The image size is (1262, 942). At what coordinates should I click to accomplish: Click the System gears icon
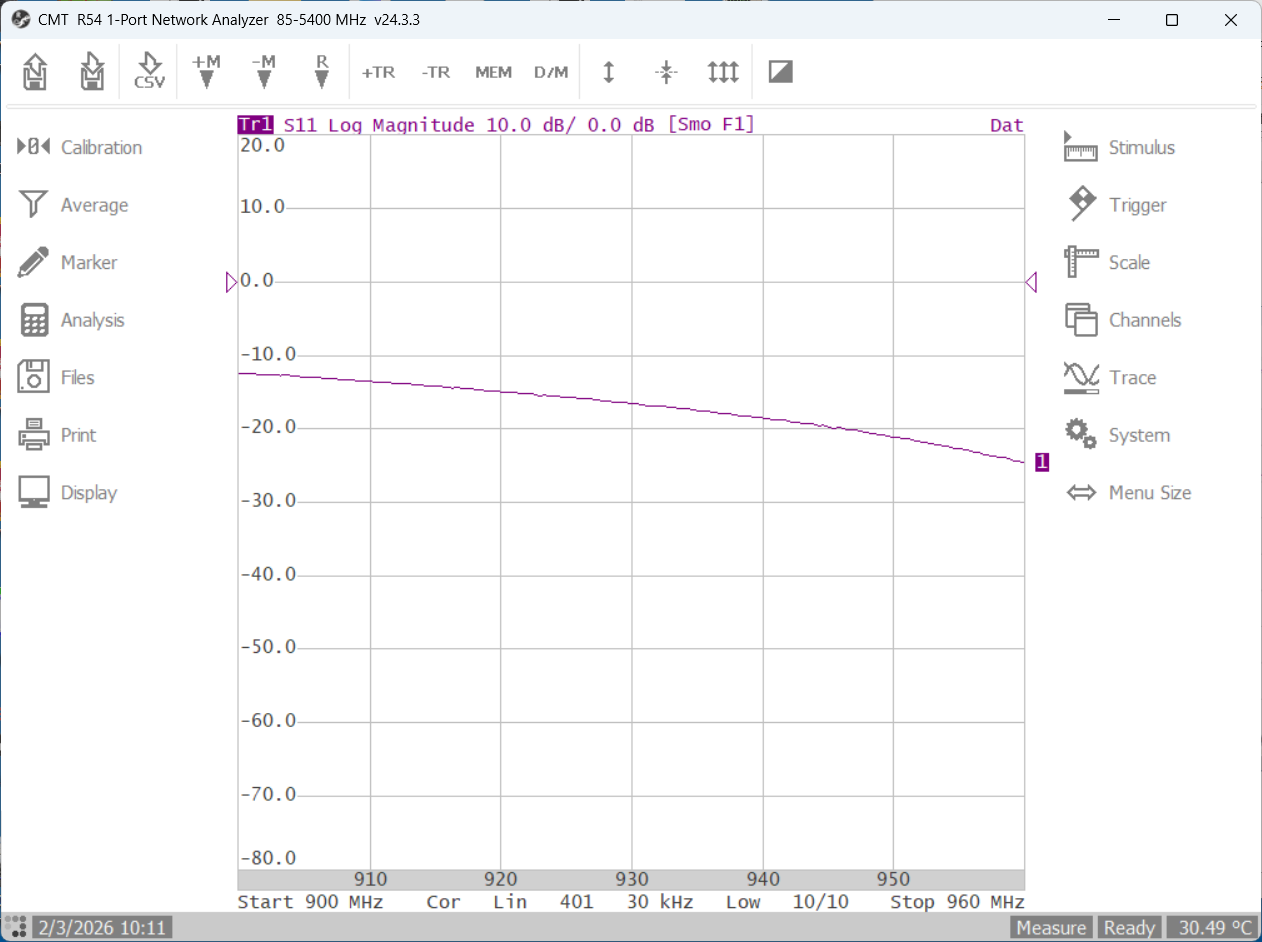(1081, 434)
